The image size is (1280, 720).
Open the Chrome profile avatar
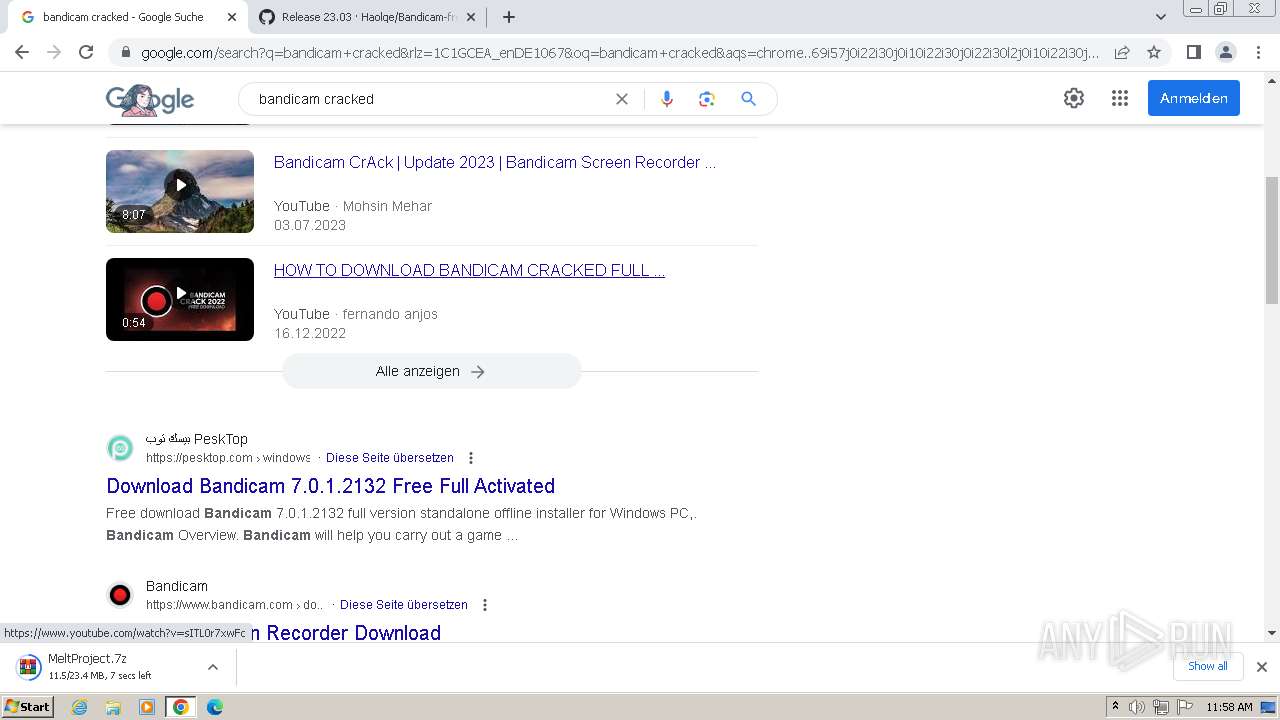click(x=1225, y=52)
